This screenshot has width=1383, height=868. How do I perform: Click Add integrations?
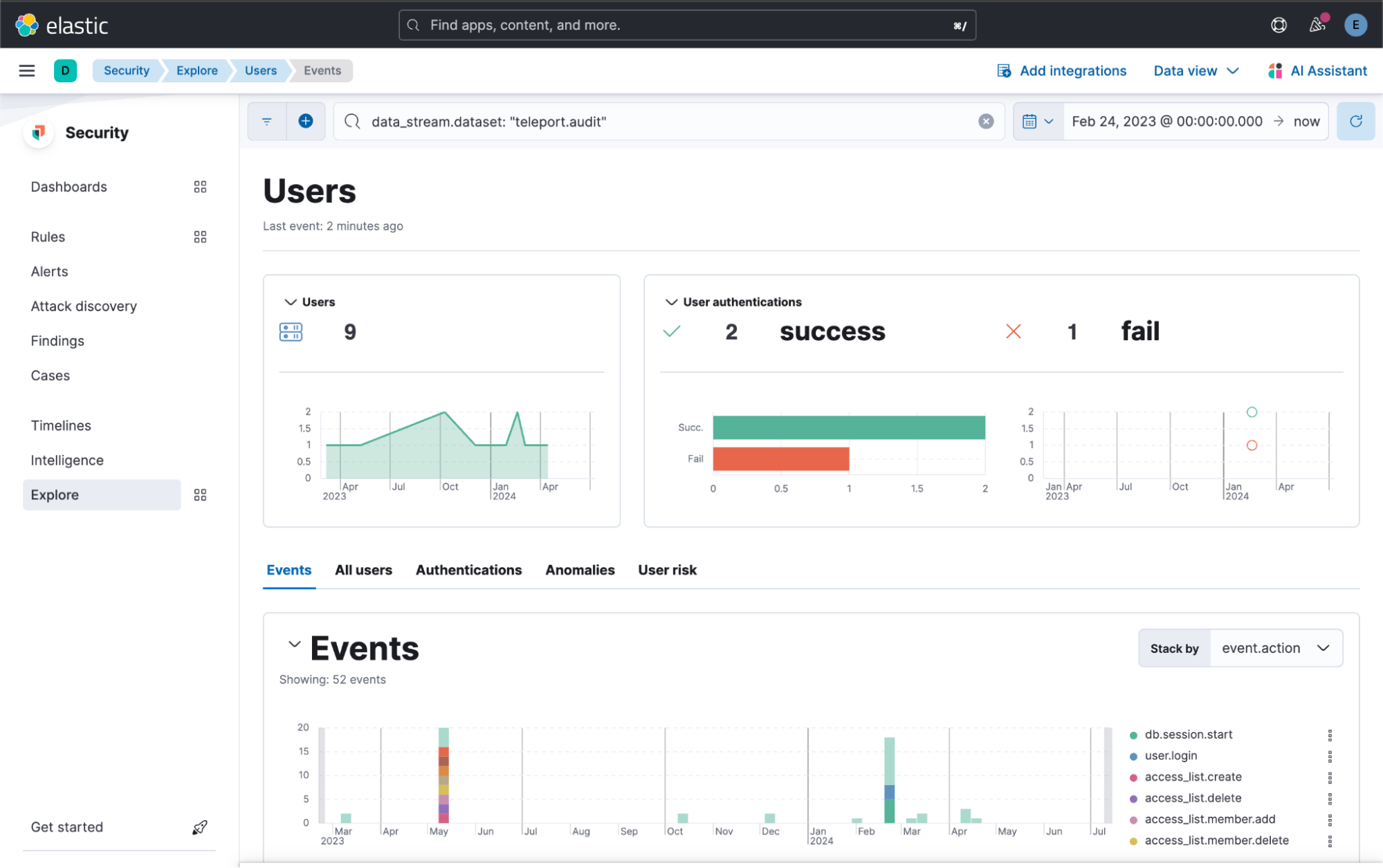(x=1062, y=71)
